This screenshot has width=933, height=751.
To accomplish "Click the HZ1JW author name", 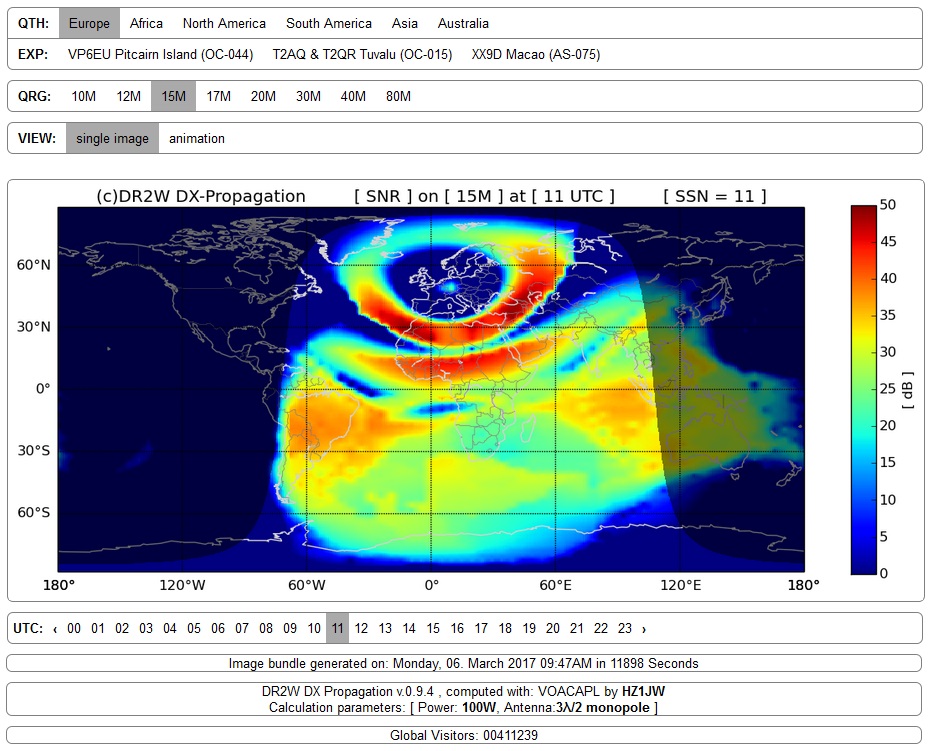I will click(x=643, y=691).
